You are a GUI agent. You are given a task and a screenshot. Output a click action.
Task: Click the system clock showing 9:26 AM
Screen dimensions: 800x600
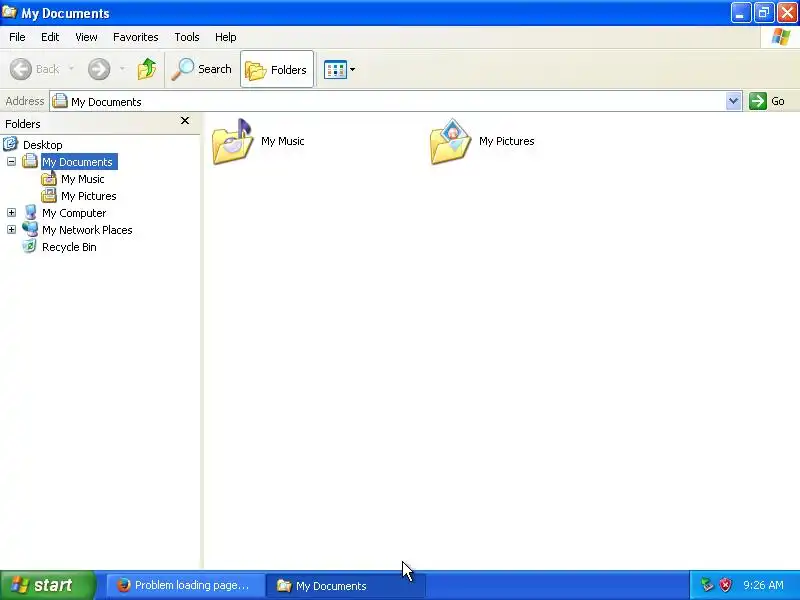[763, 585]
